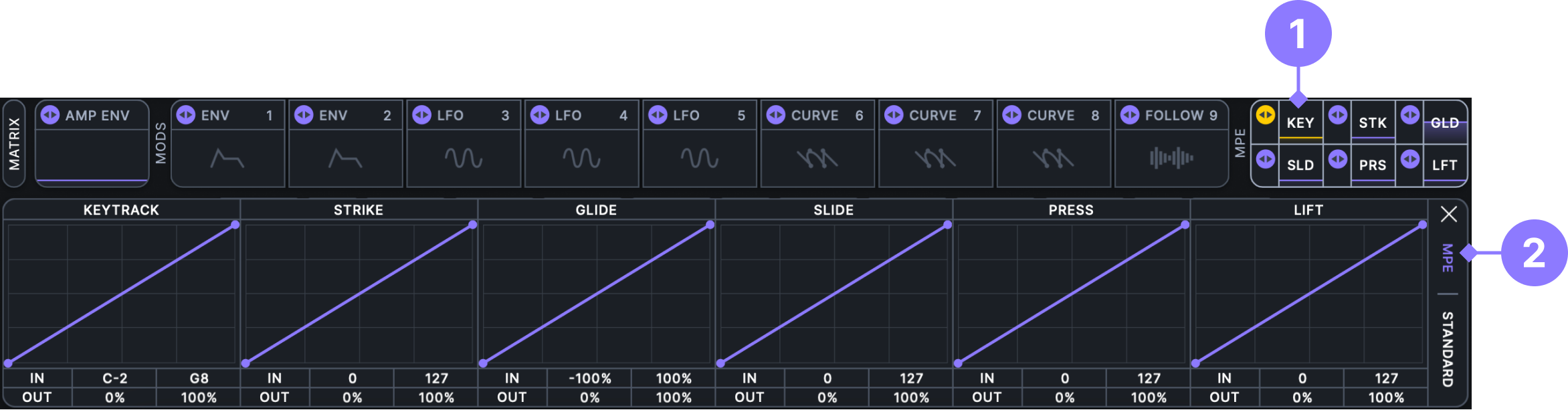Viewport: 1568px width, 410px height.
Task: Click the top-right point of the KEYTRACK curve
Action: click(235, 225)
